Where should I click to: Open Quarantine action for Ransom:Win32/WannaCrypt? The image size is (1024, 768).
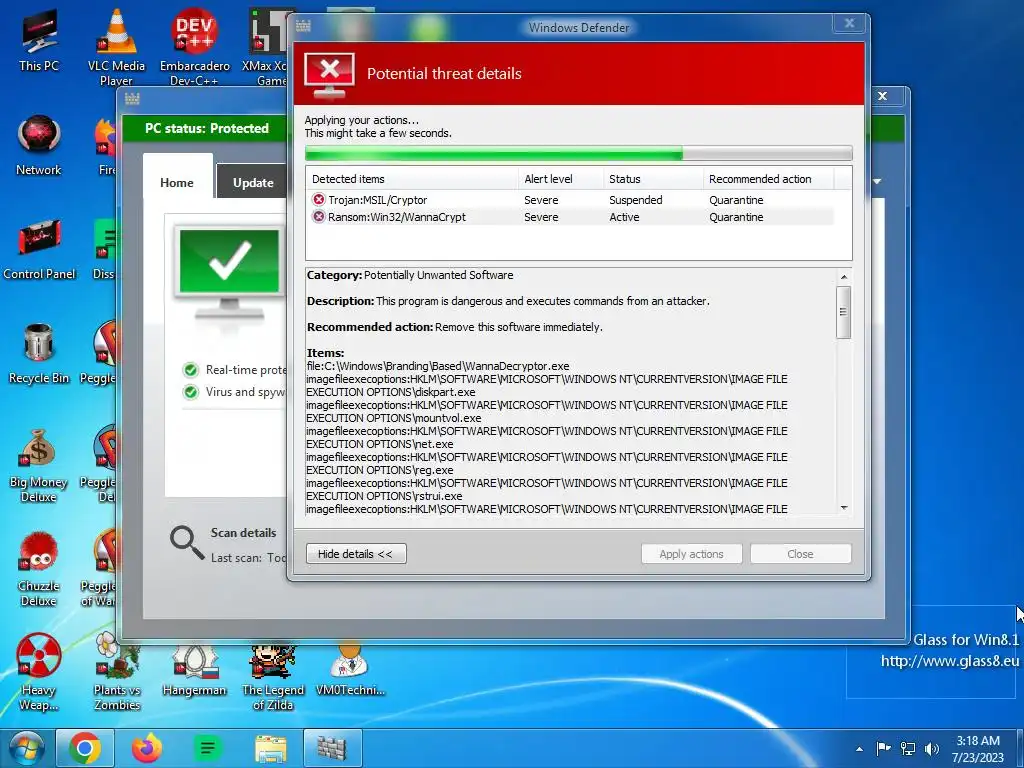click(x=736, y=217)
